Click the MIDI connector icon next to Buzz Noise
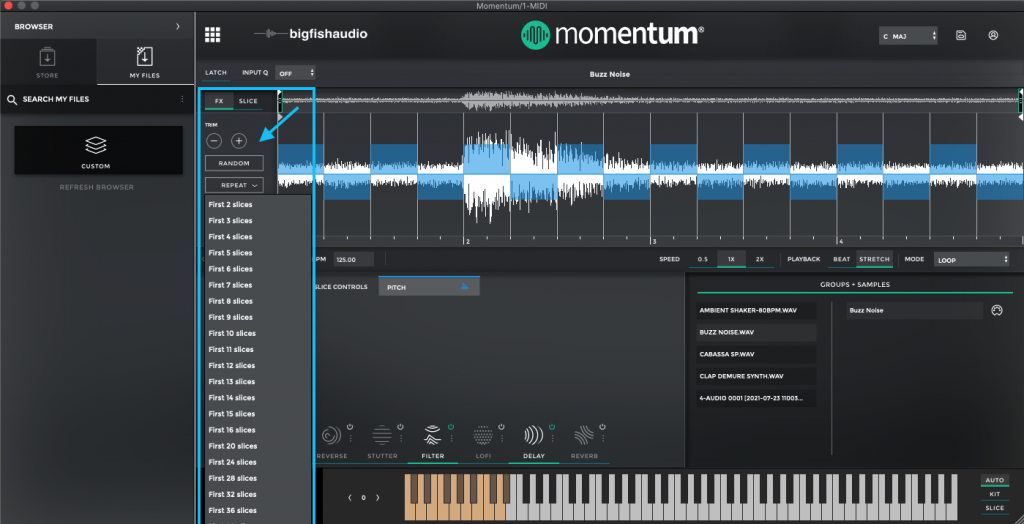This screenshot has height=524, width=1024. 996,310
